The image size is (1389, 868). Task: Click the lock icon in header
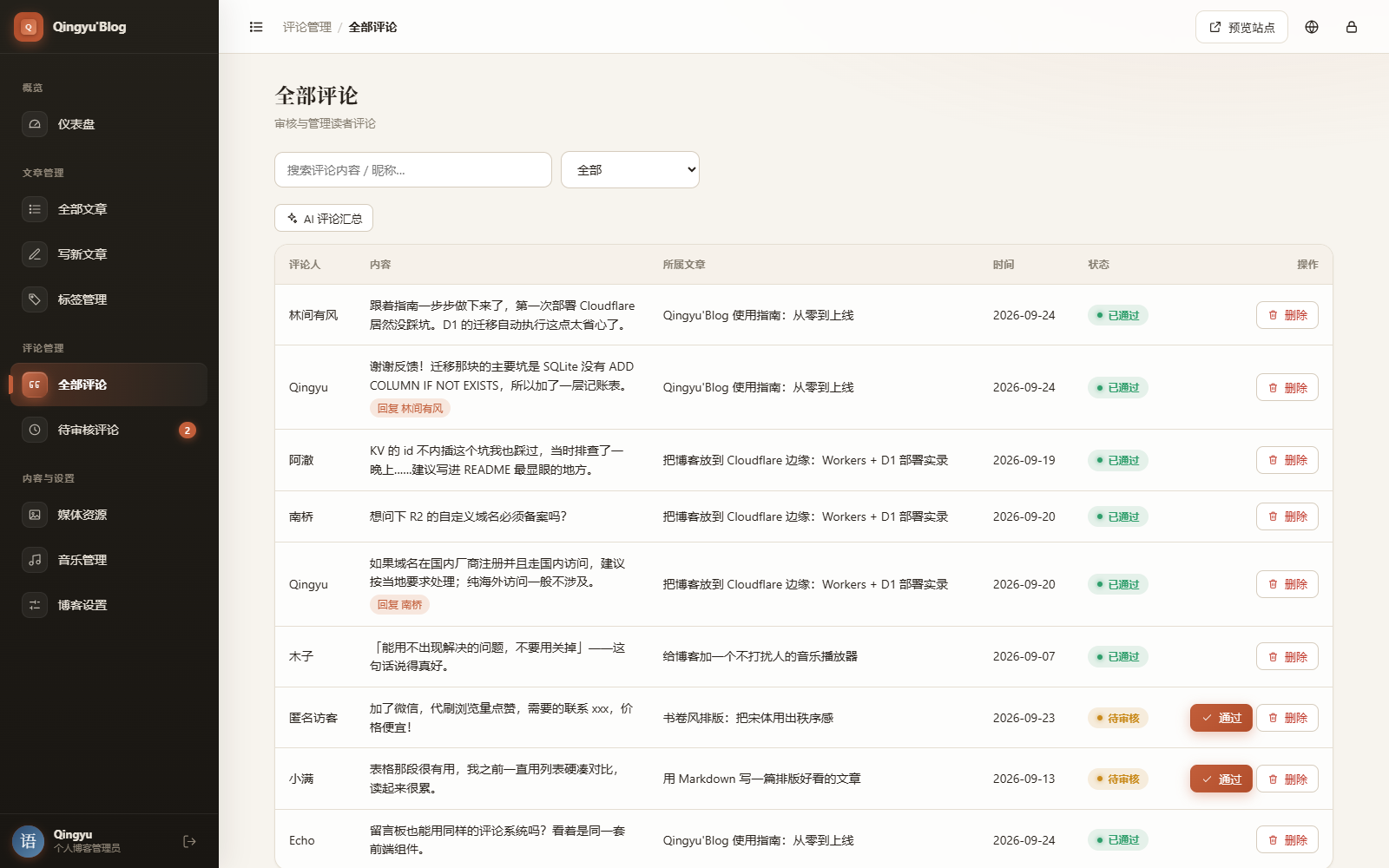click(1352, 27)
